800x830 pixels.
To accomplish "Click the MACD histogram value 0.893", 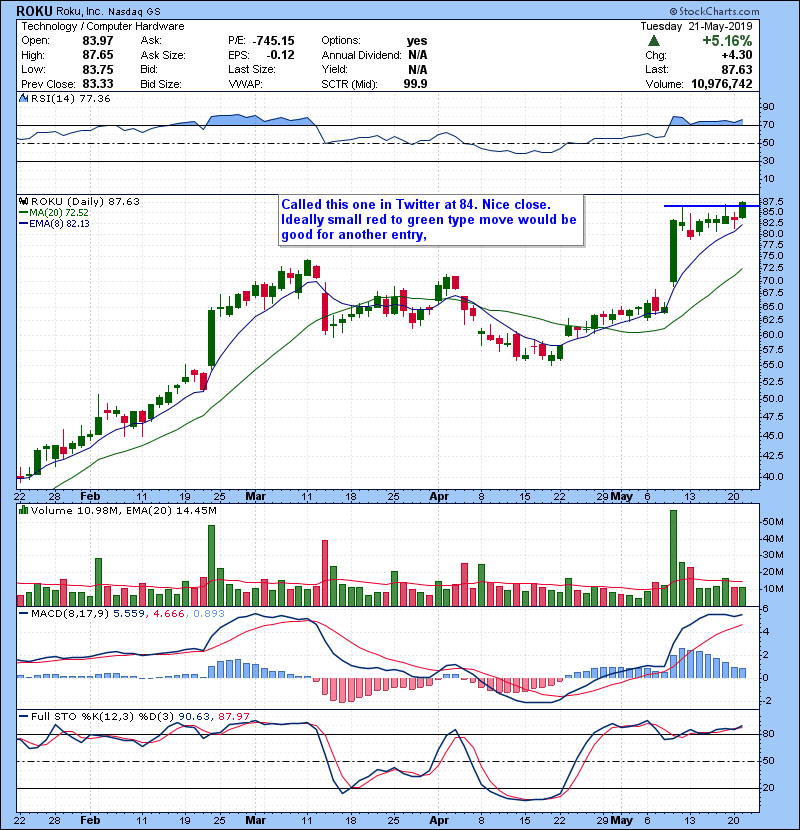I will click(x=209, y=614).
